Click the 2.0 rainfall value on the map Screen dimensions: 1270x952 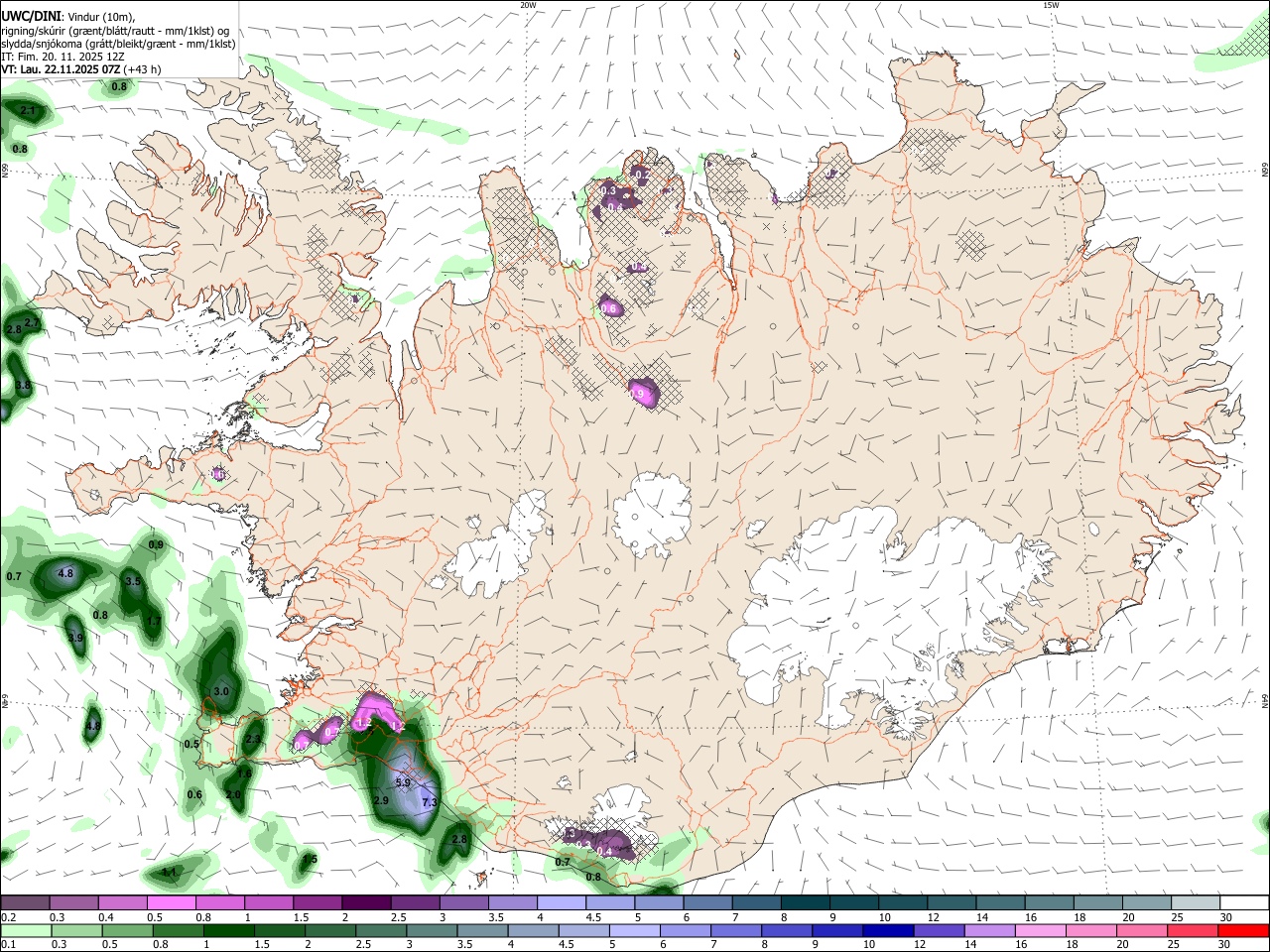[x=233, y=794]
